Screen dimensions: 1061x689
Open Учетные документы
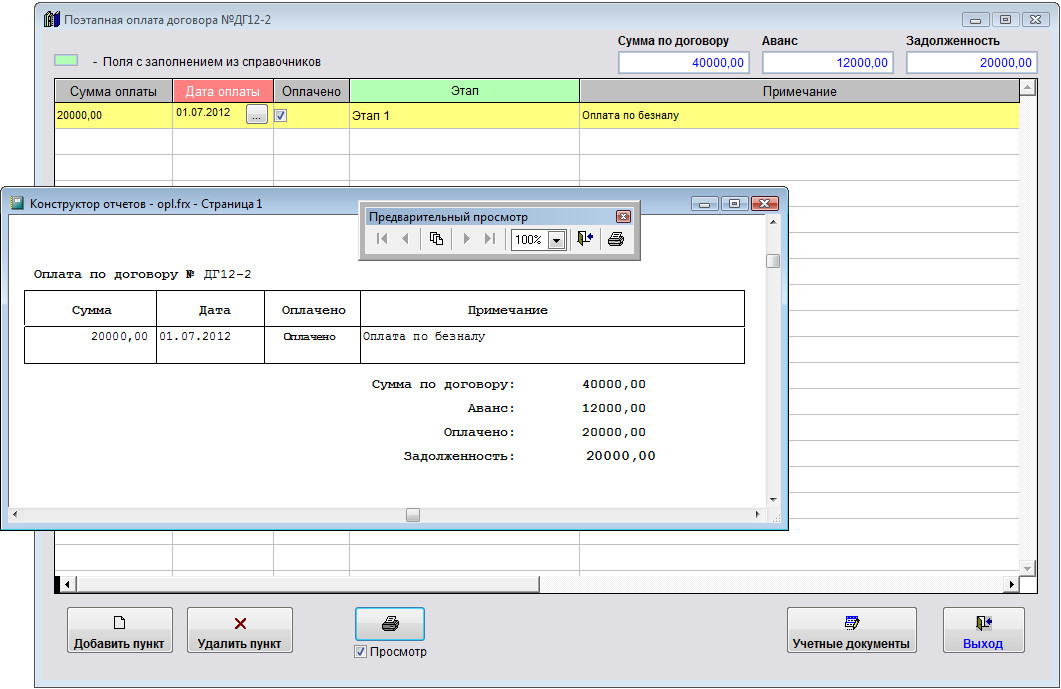(x=851, y=631)
